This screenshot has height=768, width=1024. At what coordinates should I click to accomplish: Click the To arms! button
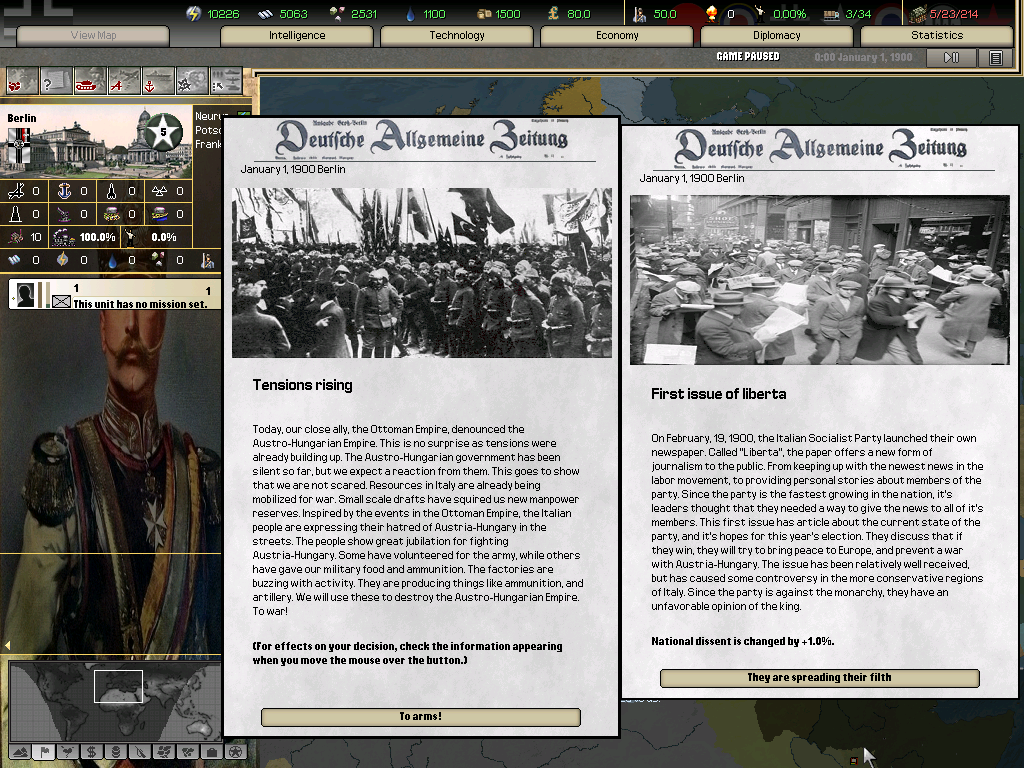click(x=420, y=717)
